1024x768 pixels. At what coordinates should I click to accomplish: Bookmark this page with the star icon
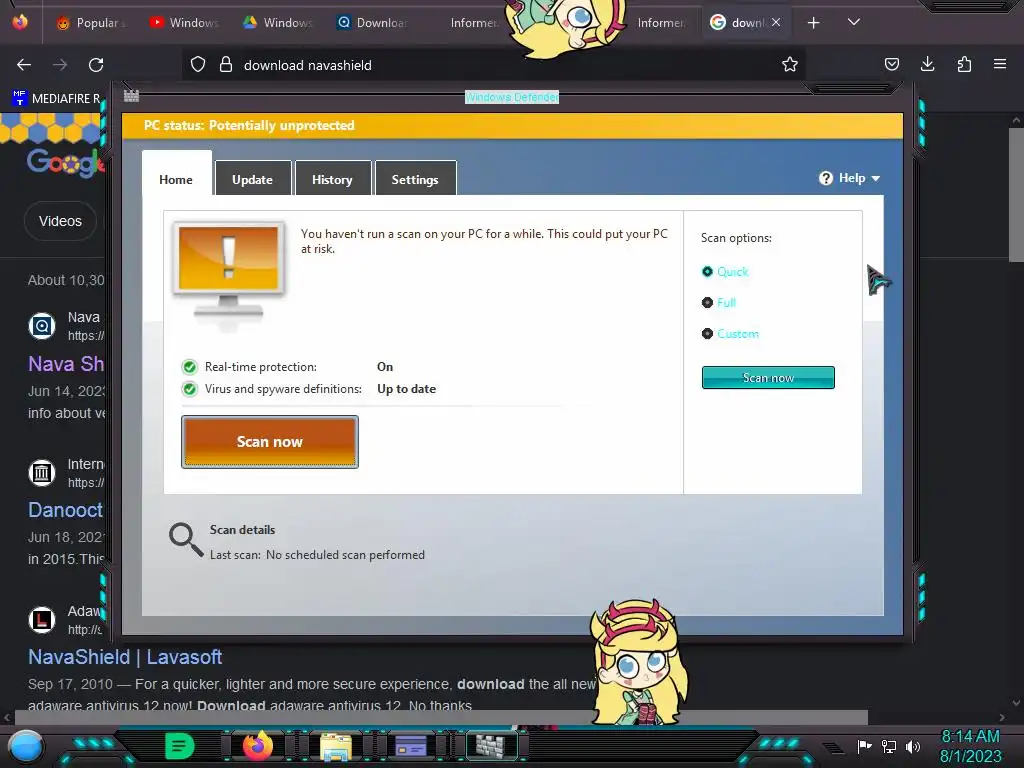[790, 65]
